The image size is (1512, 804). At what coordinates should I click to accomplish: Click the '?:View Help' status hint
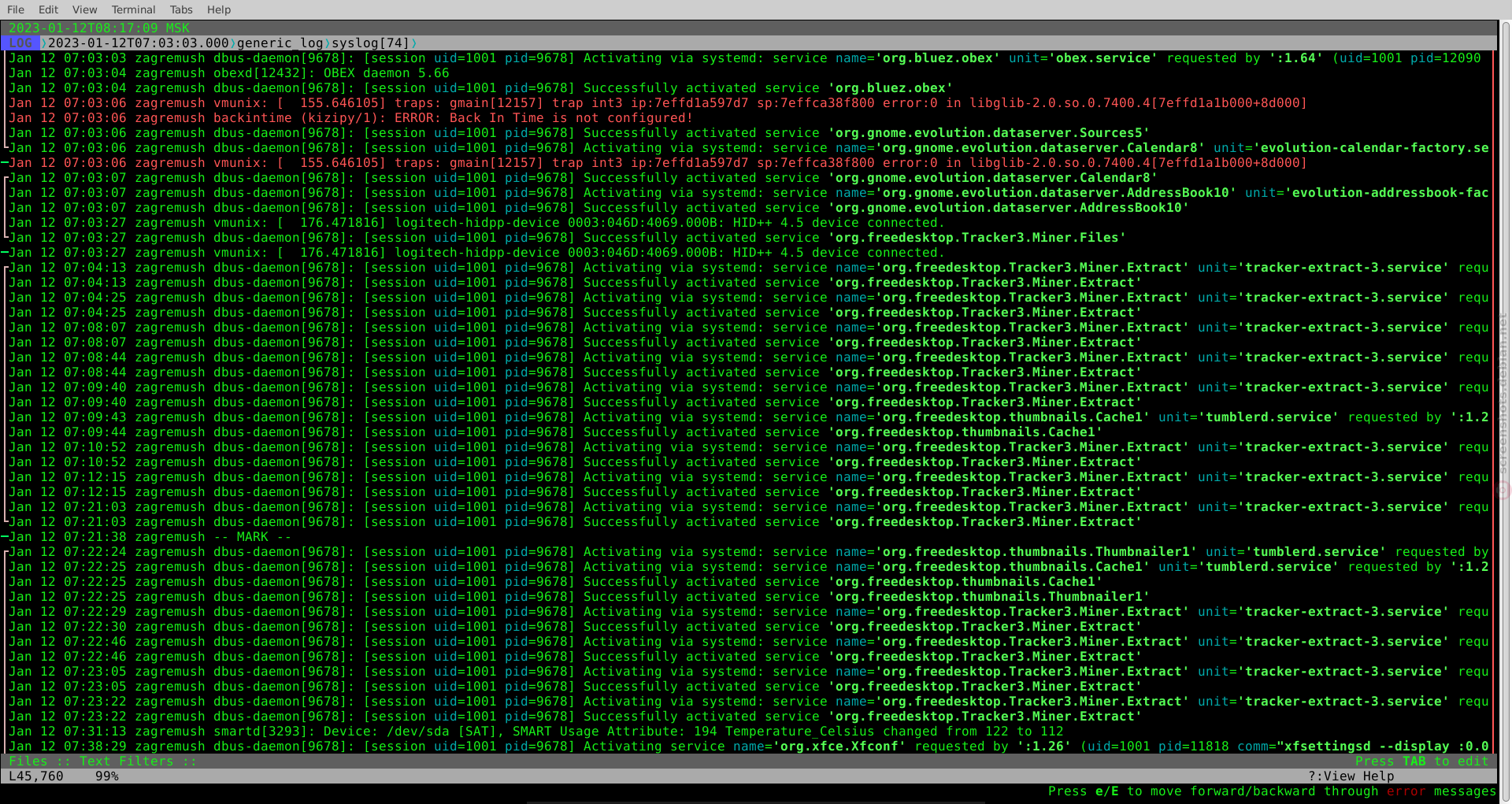[1351, 776]
